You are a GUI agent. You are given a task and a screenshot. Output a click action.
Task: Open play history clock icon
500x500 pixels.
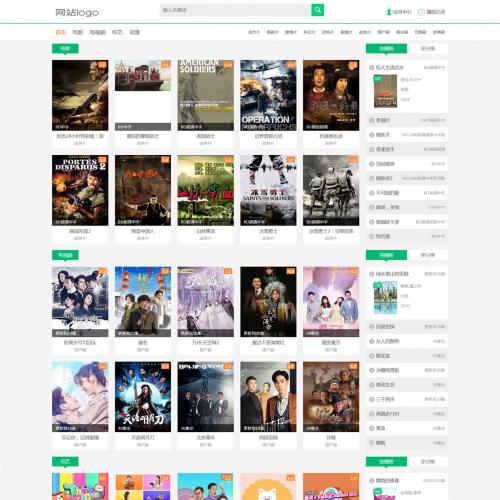421,12
